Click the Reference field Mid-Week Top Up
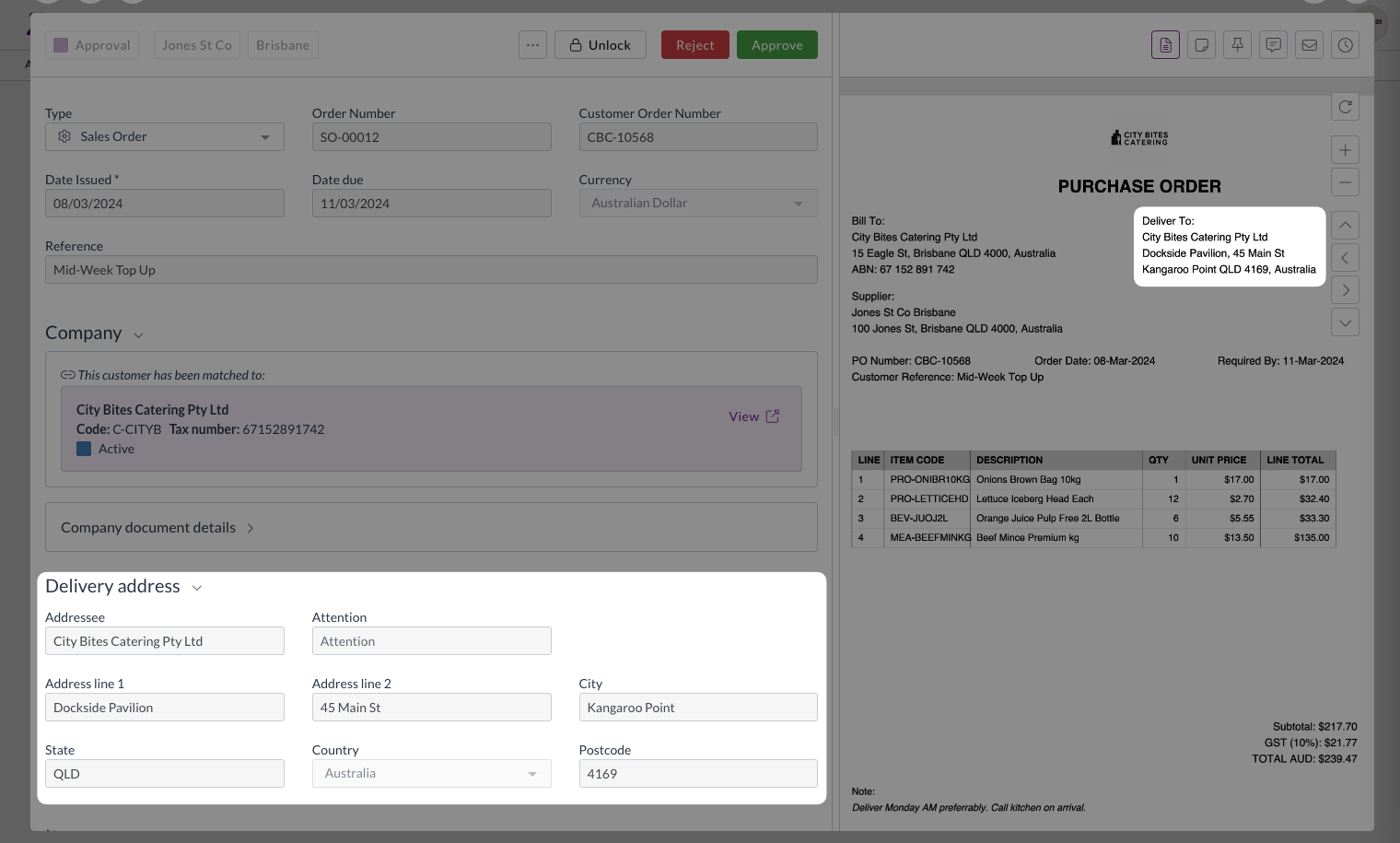Screen dimensions: 1400x843 [x=431, y=269]
